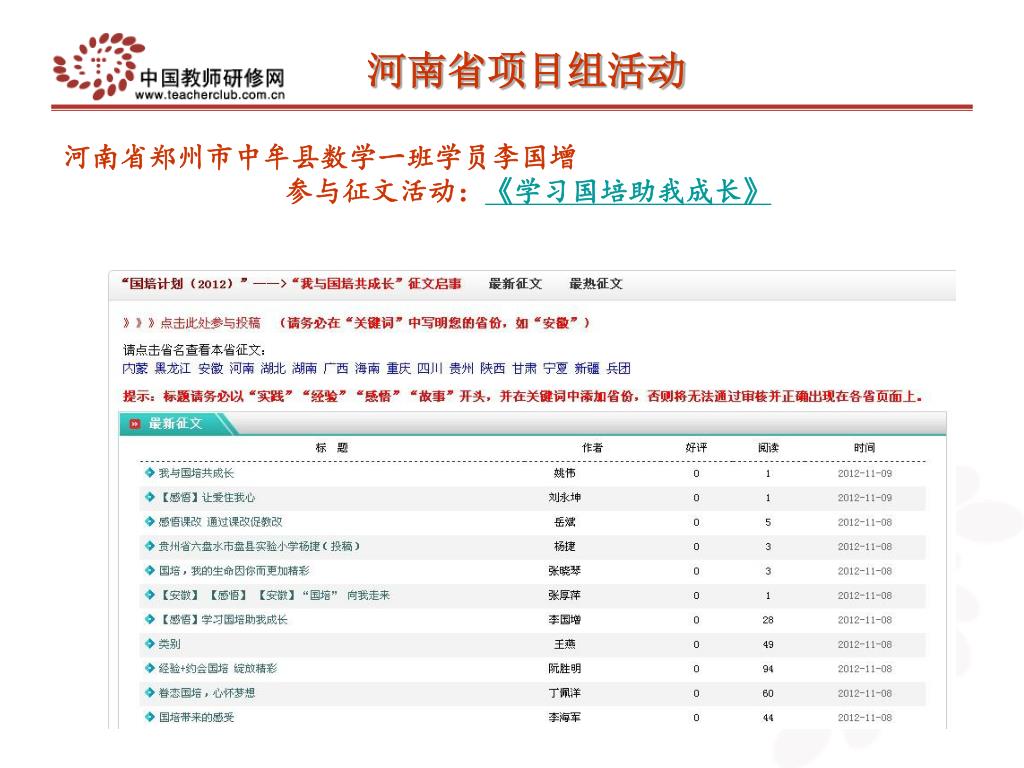Click the 中国教师研修网 logo

(169, 67)
